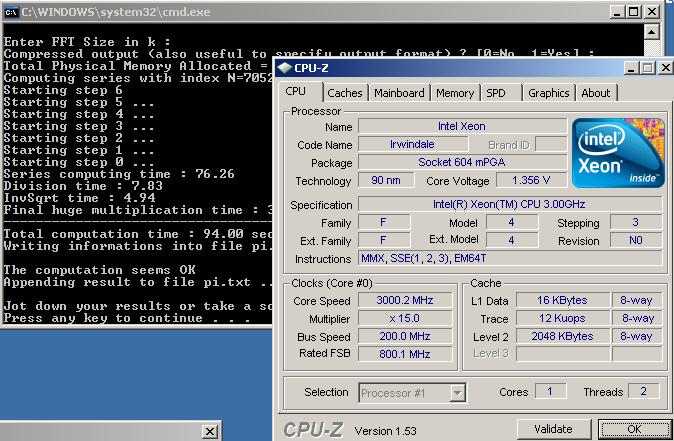This screenshot has height=441, width=674.
Task: Click the Rated FSB value '800.1 MHz'
Action: [x=405, y=354]
